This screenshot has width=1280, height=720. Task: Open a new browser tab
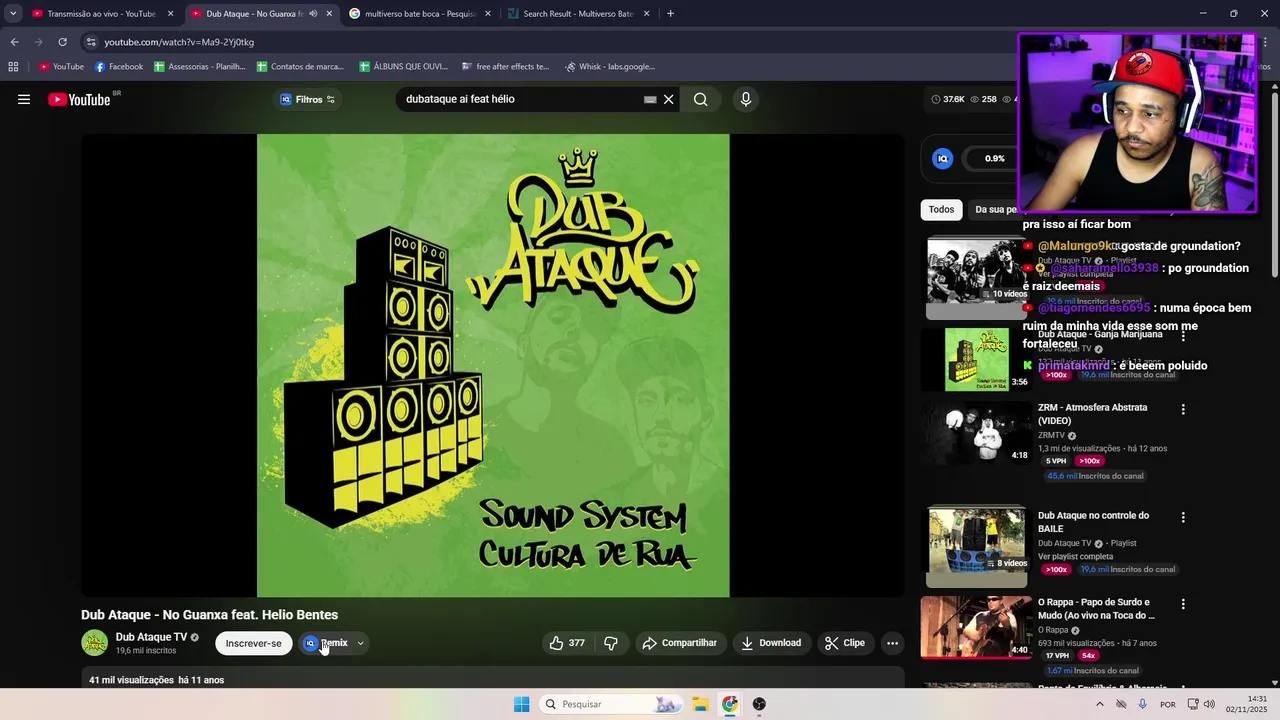[670, 14]
